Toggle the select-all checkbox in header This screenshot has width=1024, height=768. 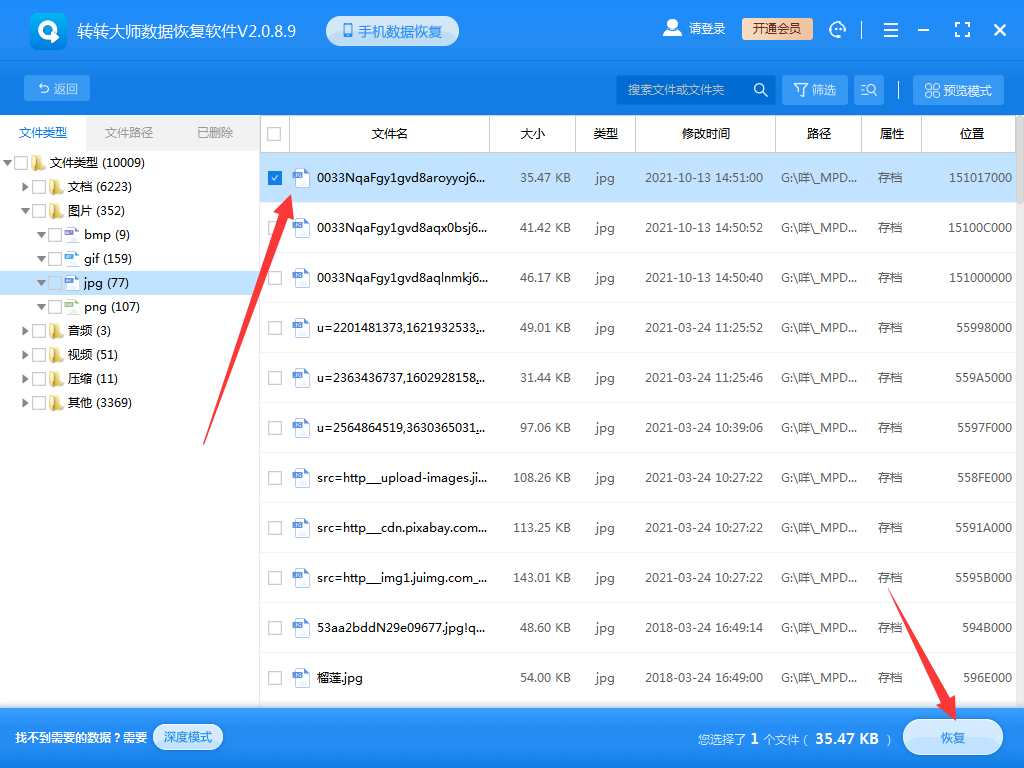(274, 133)
